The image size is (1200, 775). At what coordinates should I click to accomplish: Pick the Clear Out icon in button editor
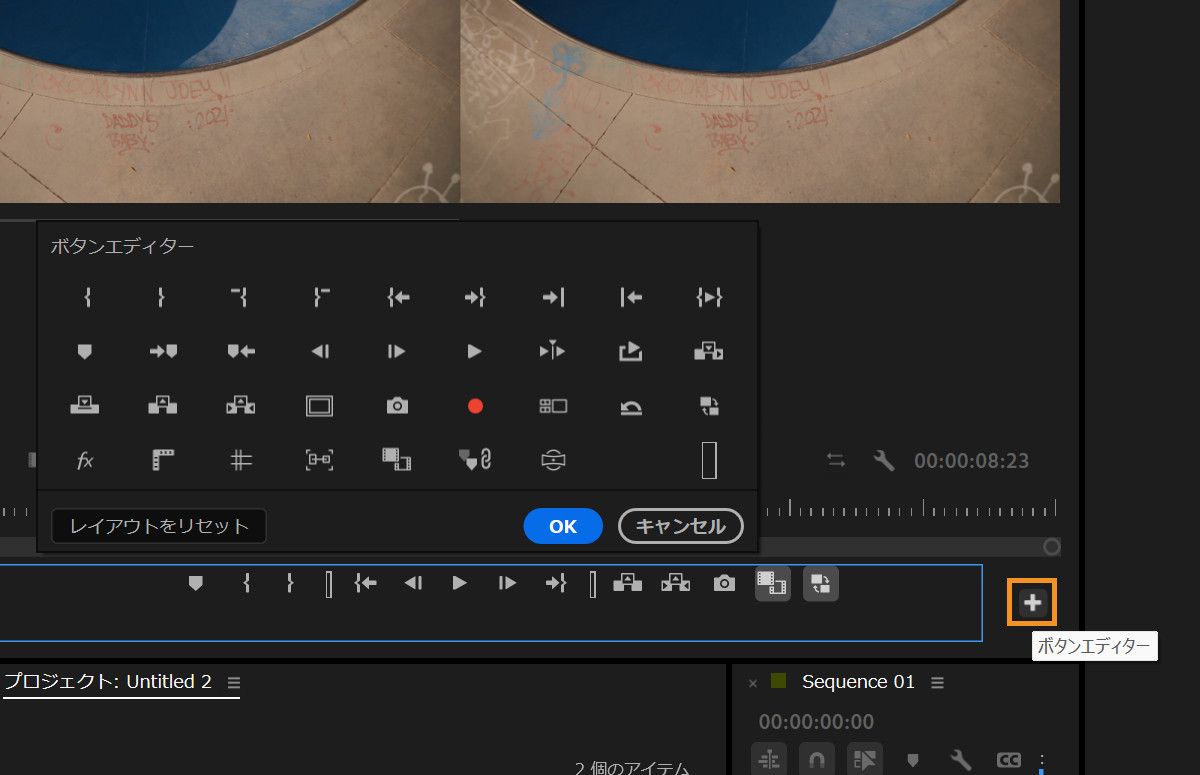click(320, 297)
